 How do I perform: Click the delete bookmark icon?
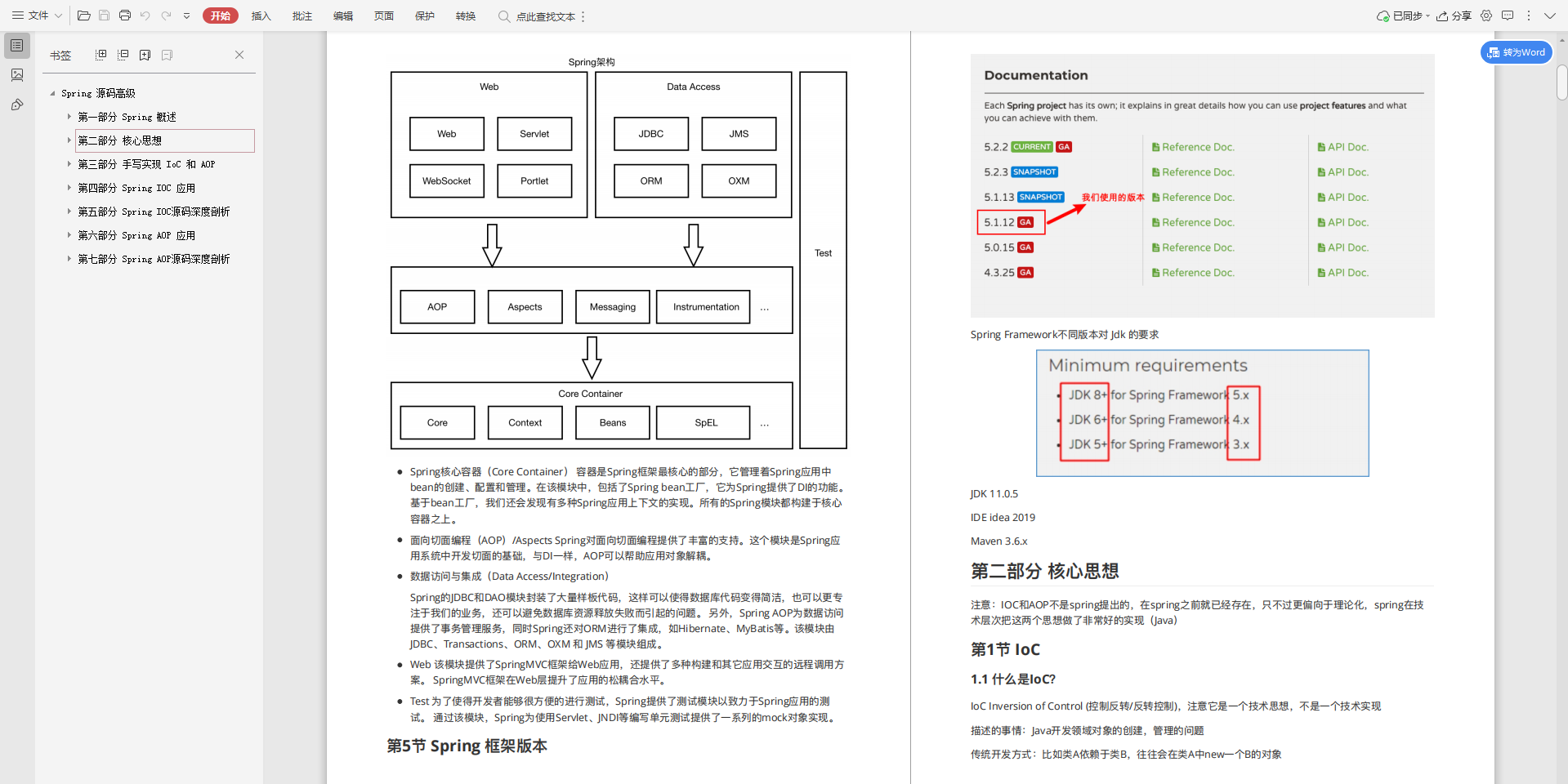tap(168, 55)
